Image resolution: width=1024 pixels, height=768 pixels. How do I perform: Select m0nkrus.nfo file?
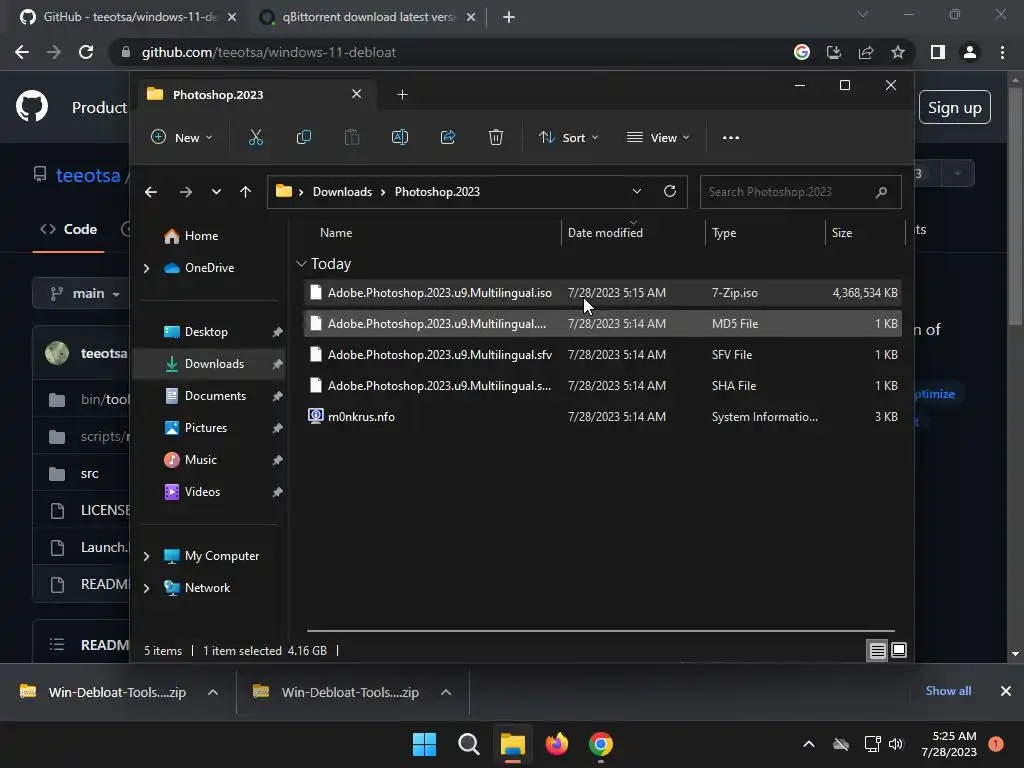pyautogui.click(x=602, y=417)
